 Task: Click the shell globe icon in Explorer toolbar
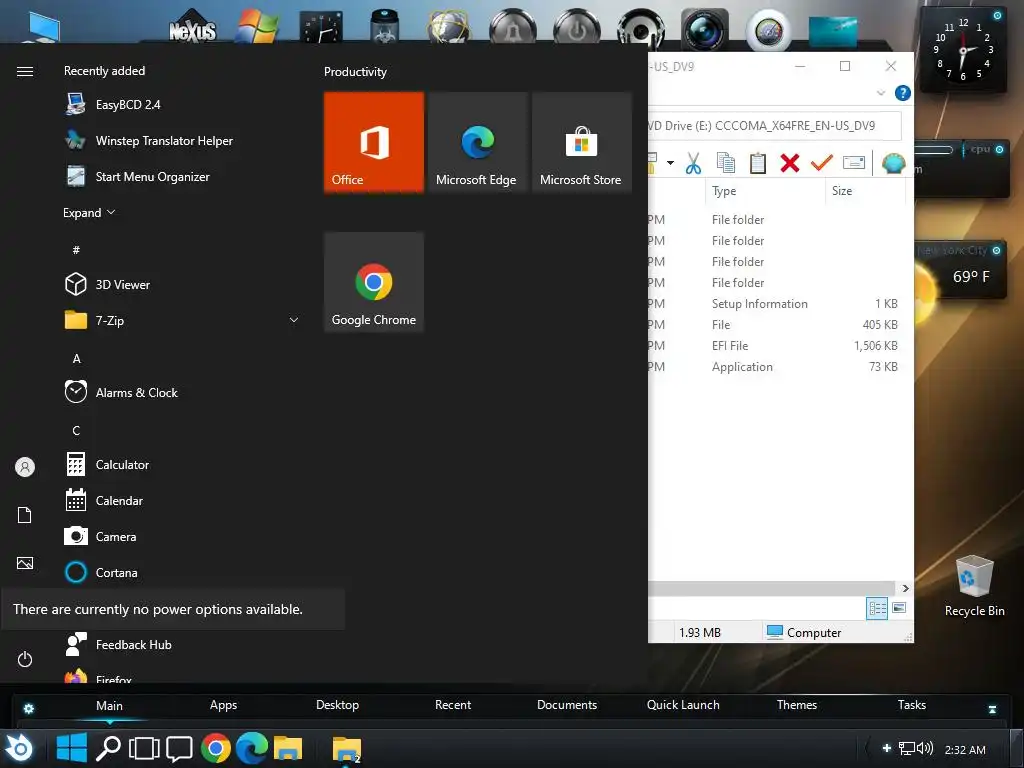pos(893,163)
